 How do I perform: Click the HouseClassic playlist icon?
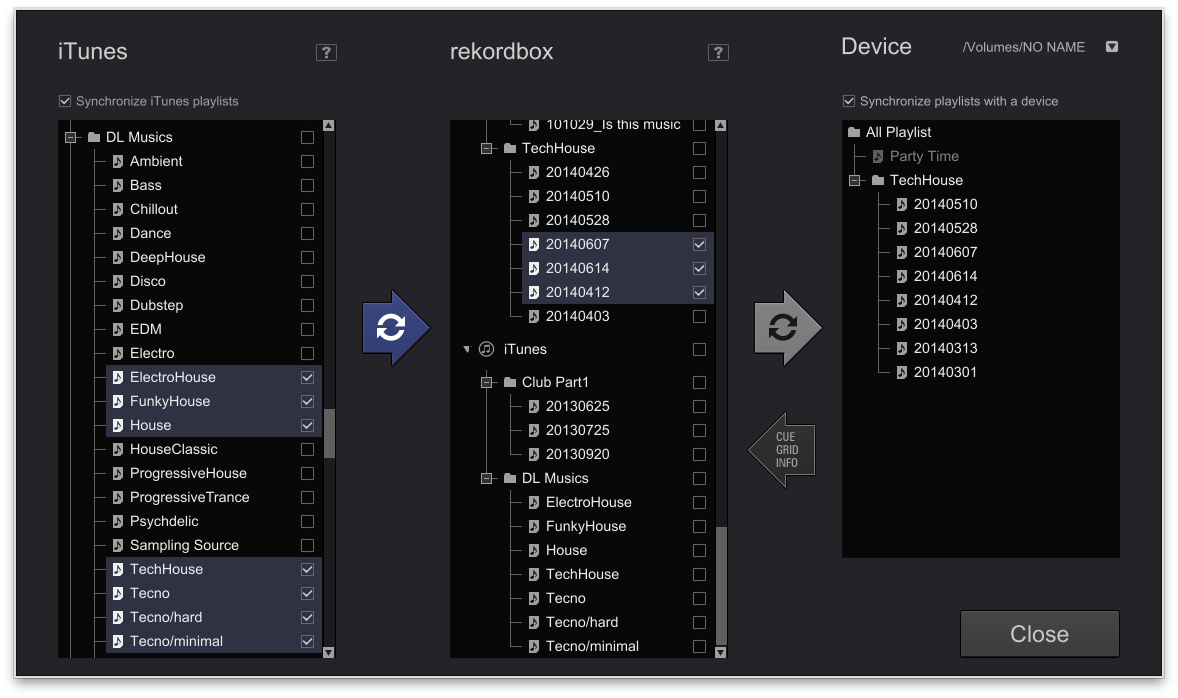click(118, 449)
